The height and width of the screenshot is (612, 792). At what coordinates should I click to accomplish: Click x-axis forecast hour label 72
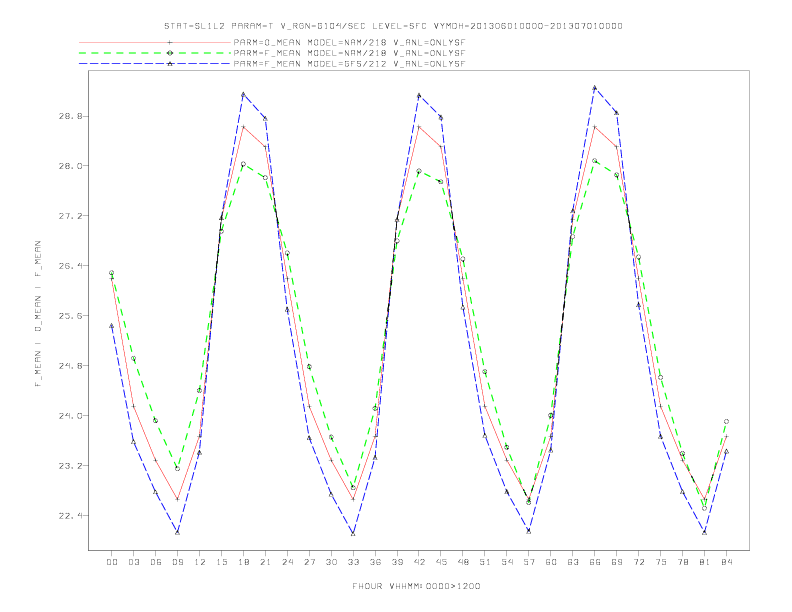coord(638,562)
